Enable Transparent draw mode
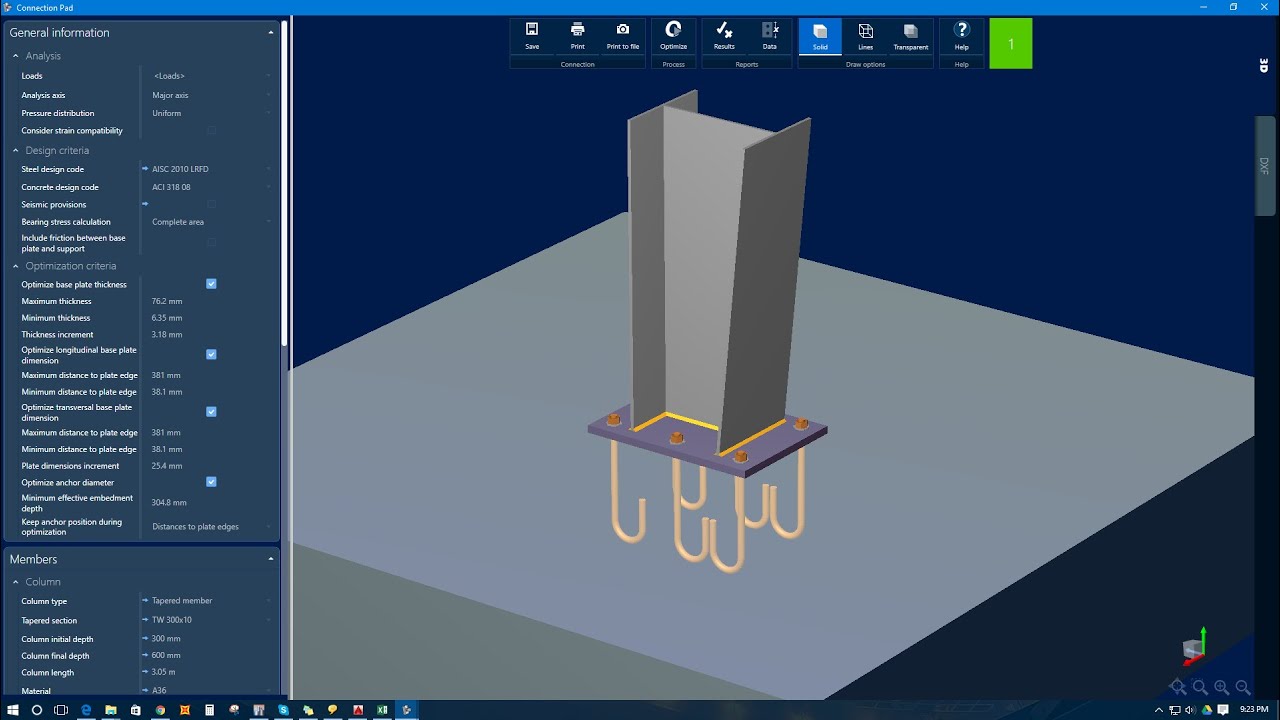Viewport: 1280px width, 720px height. (x=910, y=36)
